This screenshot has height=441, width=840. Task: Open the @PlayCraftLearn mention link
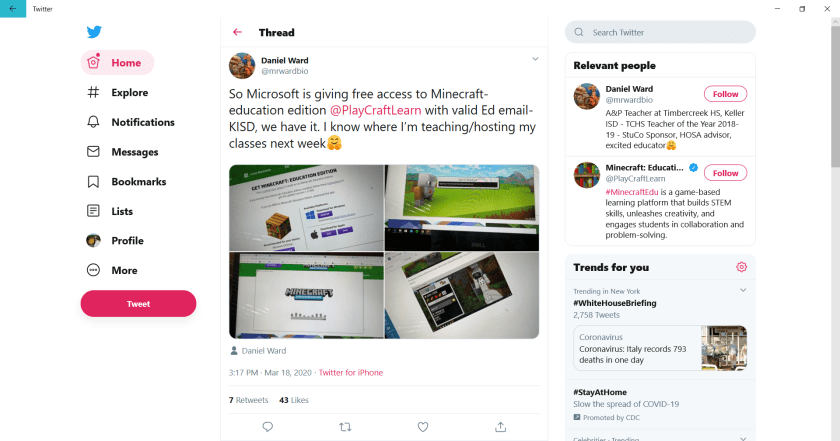[x=376, y=110]
